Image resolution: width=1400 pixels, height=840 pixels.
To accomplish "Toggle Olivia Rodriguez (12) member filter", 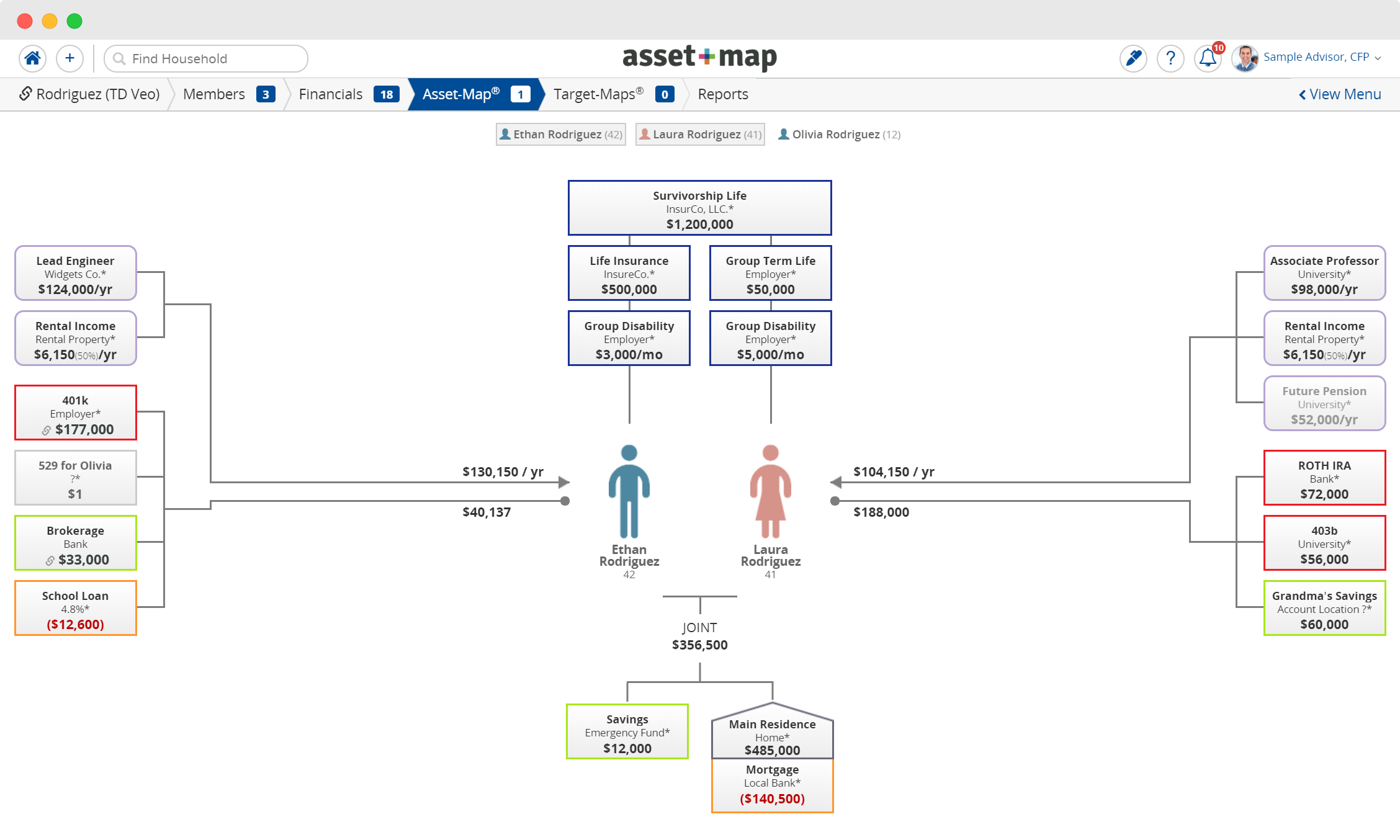I will click(839, 135).
